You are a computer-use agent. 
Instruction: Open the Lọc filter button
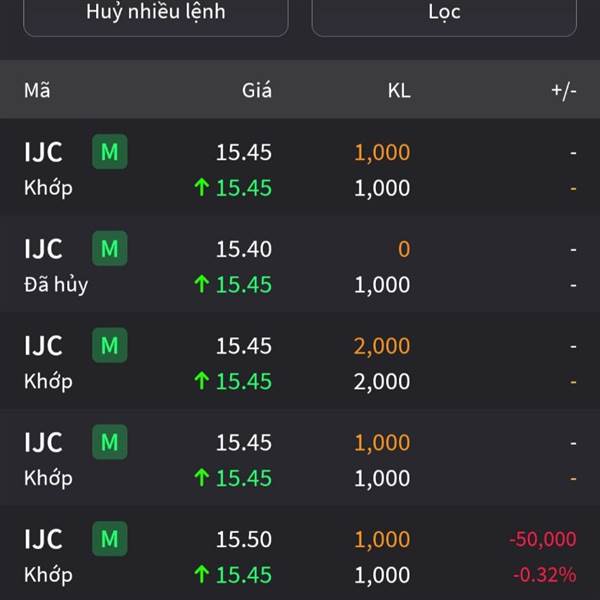tap(445, 14)
